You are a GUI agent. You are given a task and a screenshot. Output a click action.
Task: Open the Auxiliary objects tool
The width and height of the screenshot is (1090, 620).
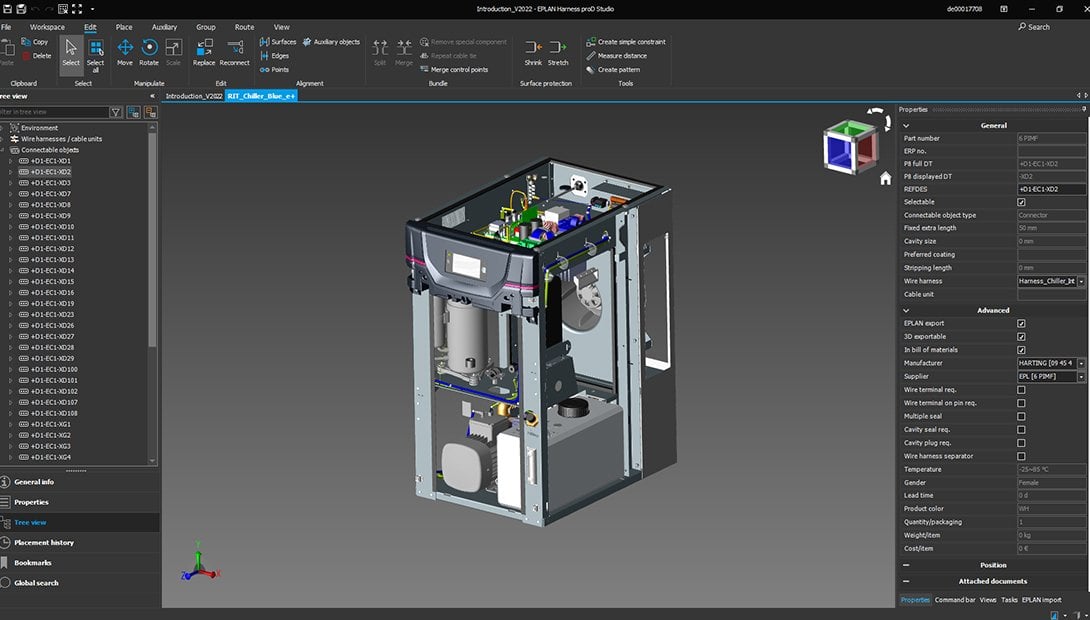[x=335, y=42]
